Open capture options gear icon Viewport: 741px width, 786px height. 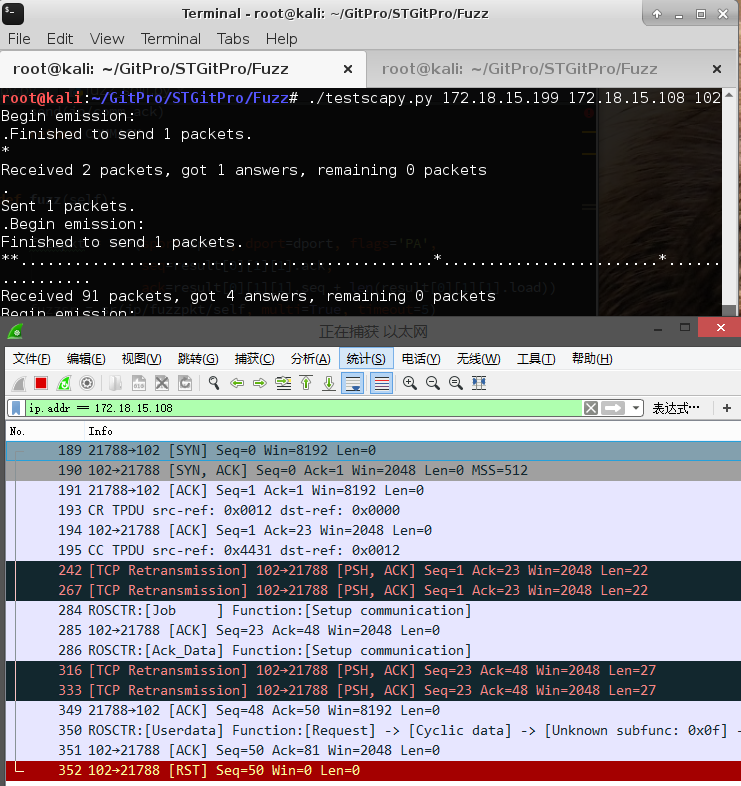point(87,383)
